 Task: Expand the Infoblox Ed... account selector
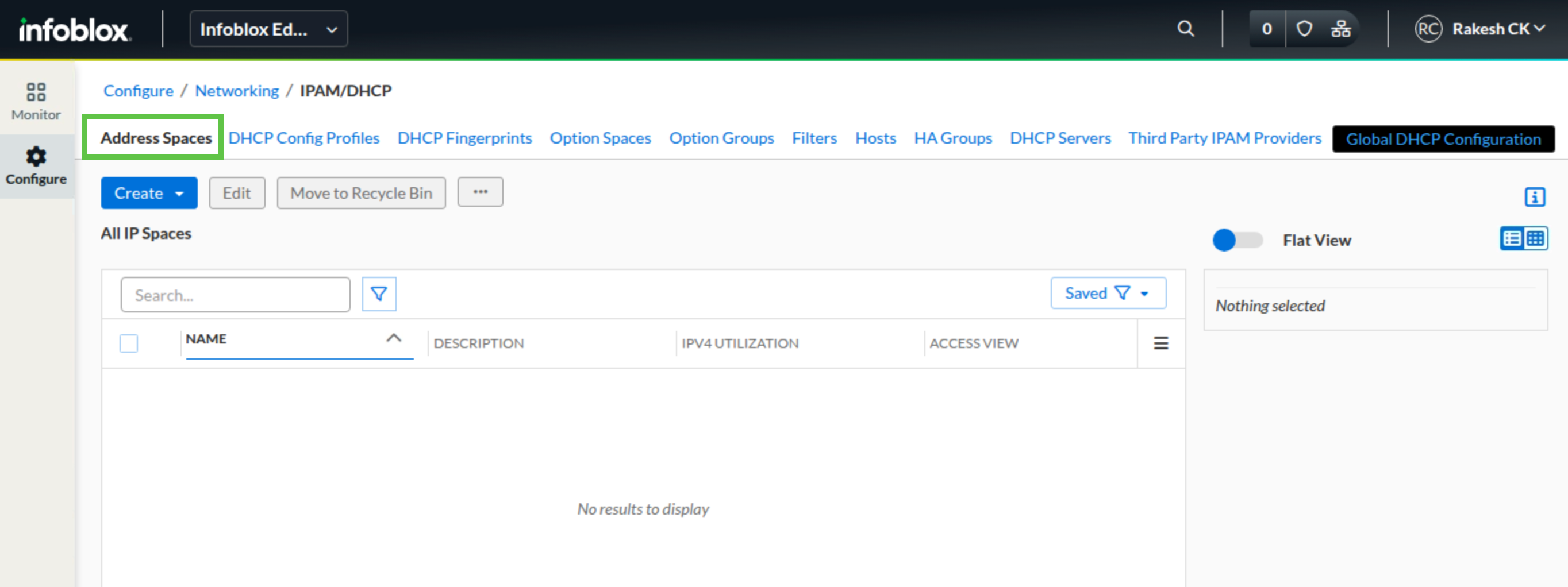coord(268,29)
